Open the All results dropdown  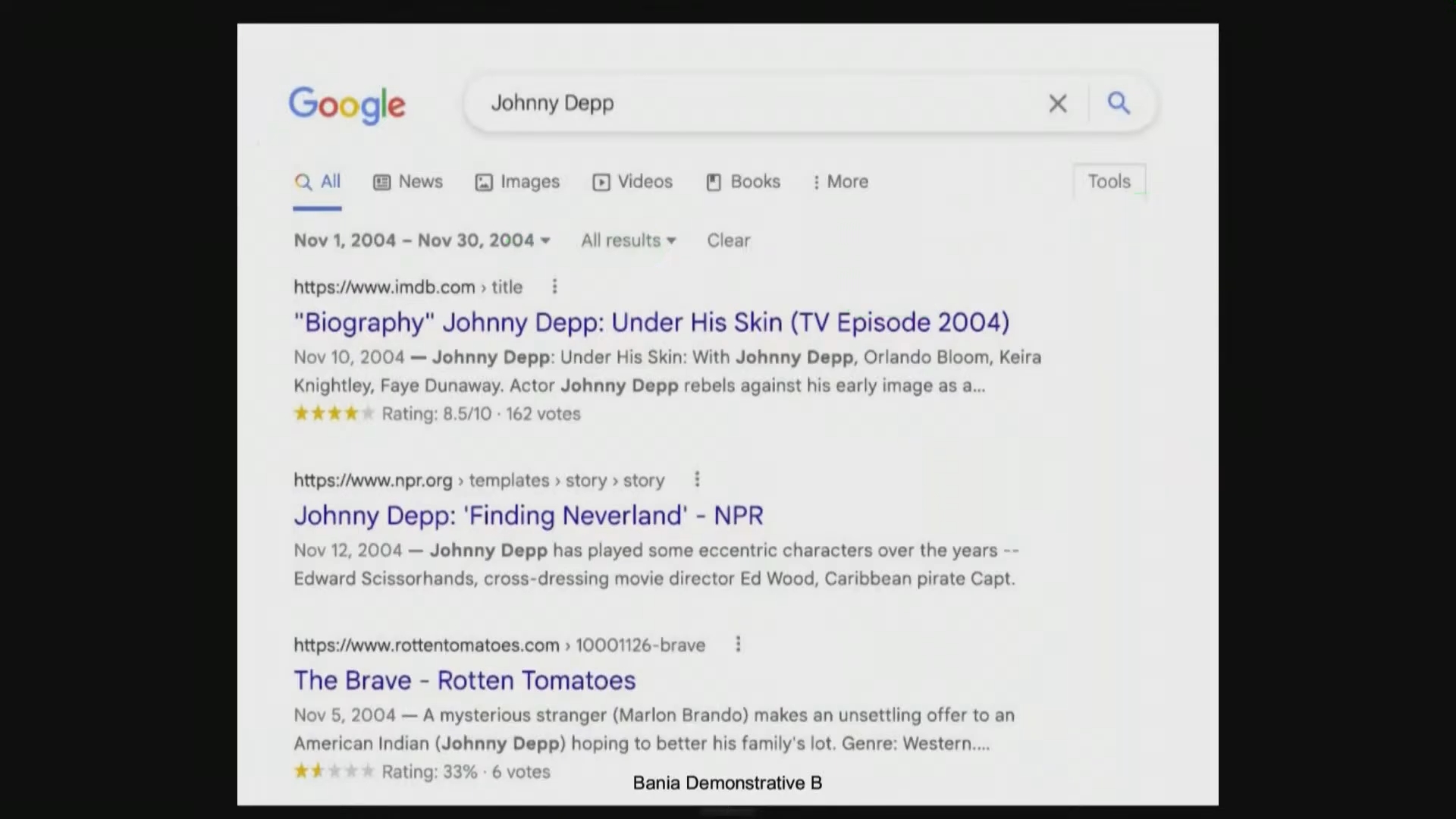[x=629, y=240]
